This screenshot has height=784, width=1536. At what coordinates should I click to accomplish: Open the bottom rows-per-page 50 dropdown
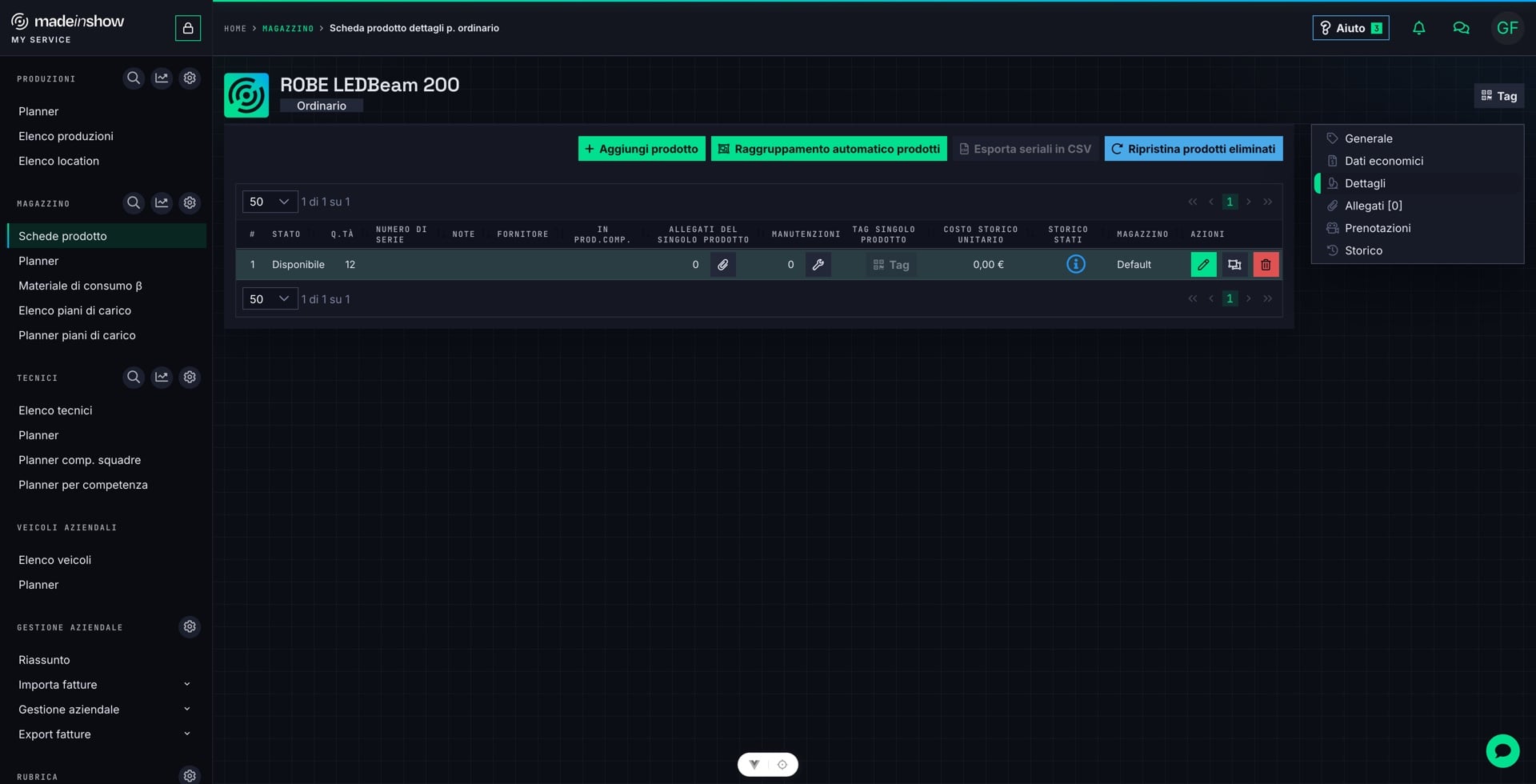pos(270,299)
